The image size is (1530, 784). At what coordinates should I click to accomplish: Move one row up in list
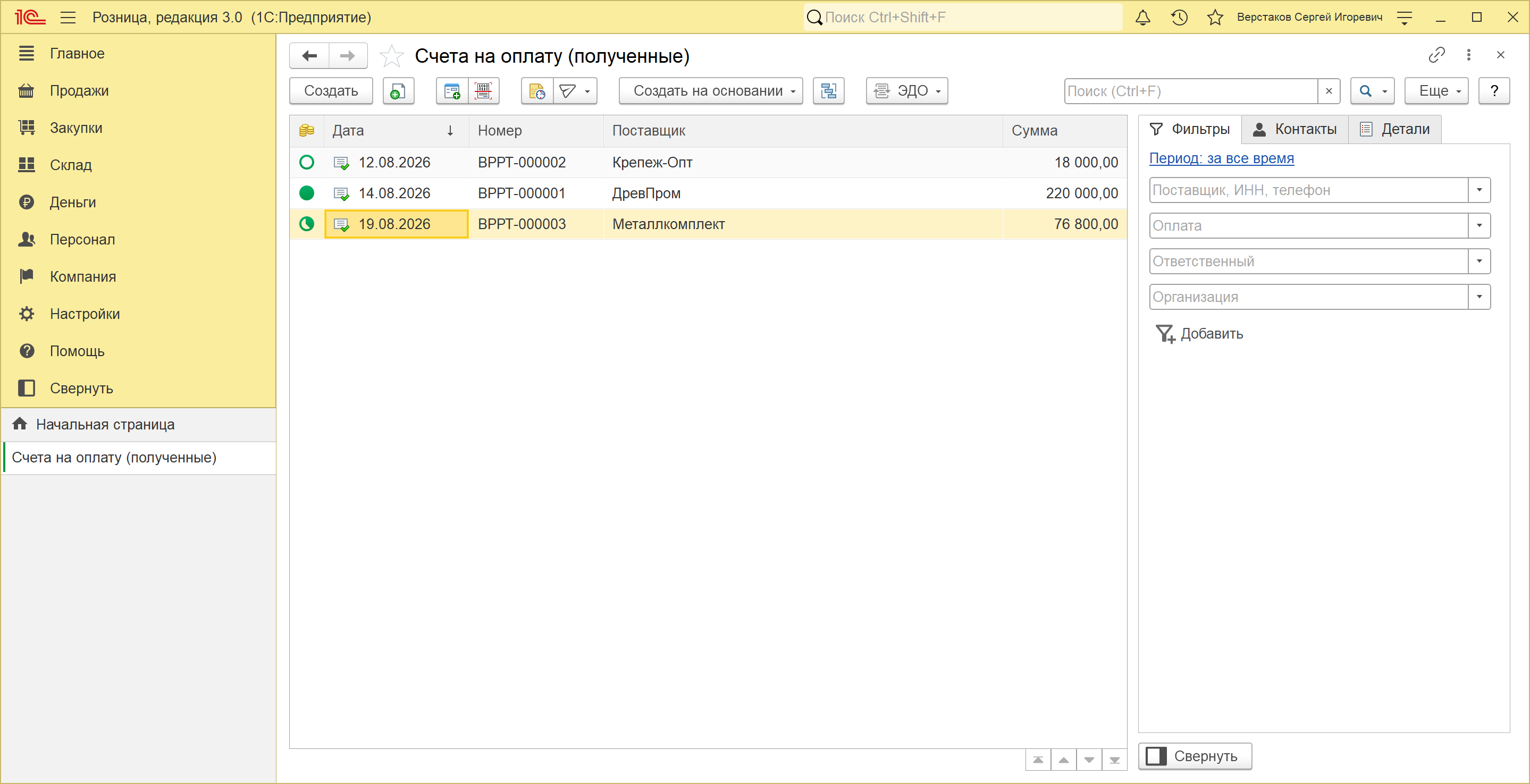(1064, 760)
